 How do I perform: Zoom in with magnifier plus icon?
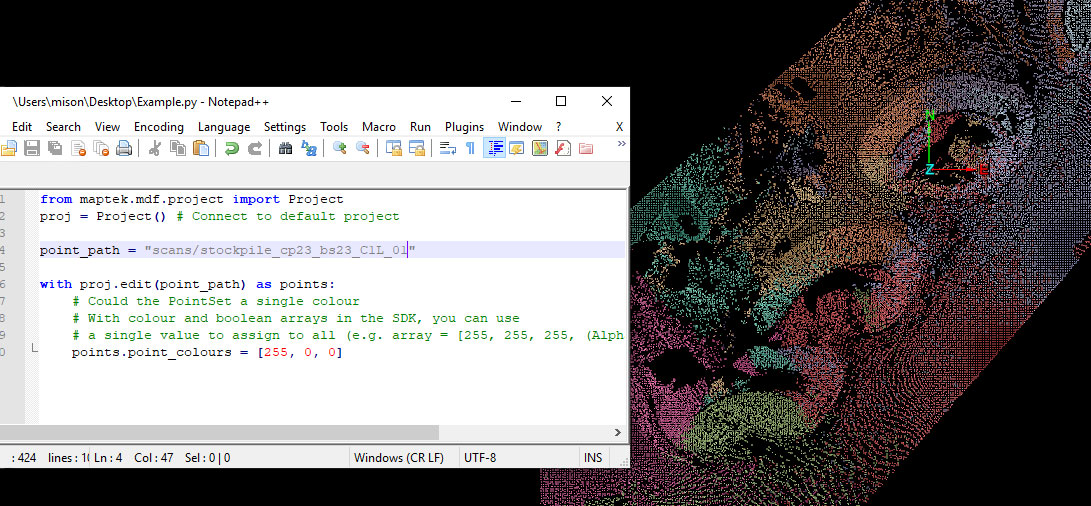340,148
